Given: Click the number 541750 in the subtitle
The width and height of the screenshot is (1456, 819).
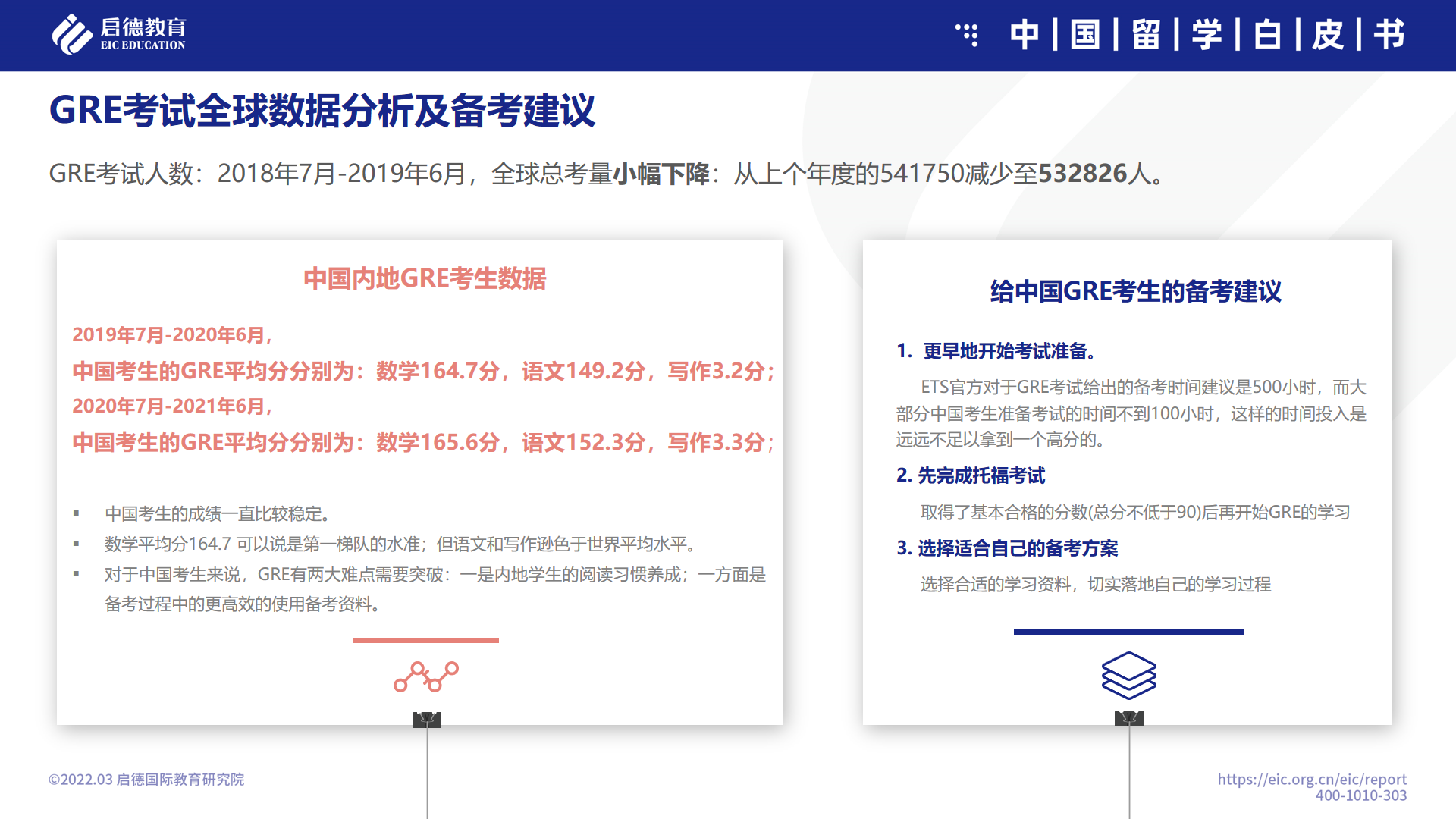Looking at the screenshot, I should pos(921,174).
